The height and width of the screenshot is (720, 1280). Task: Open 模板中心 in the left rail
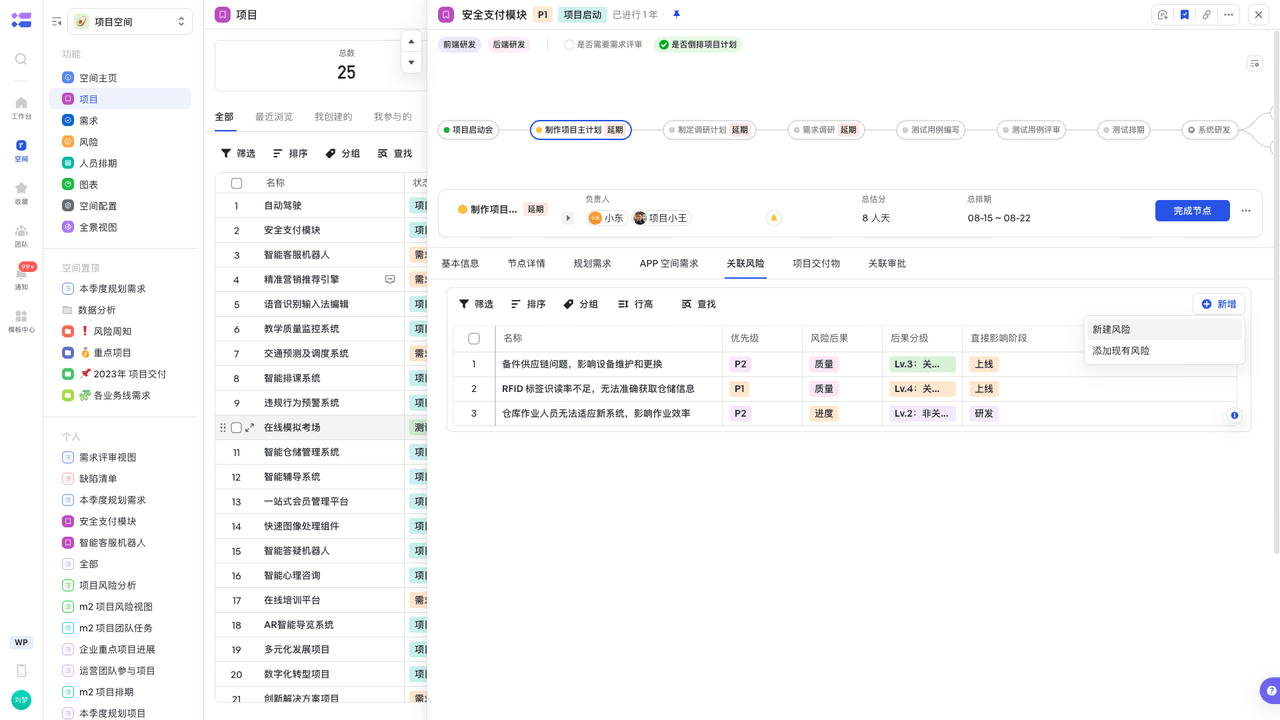pos(21,321)
